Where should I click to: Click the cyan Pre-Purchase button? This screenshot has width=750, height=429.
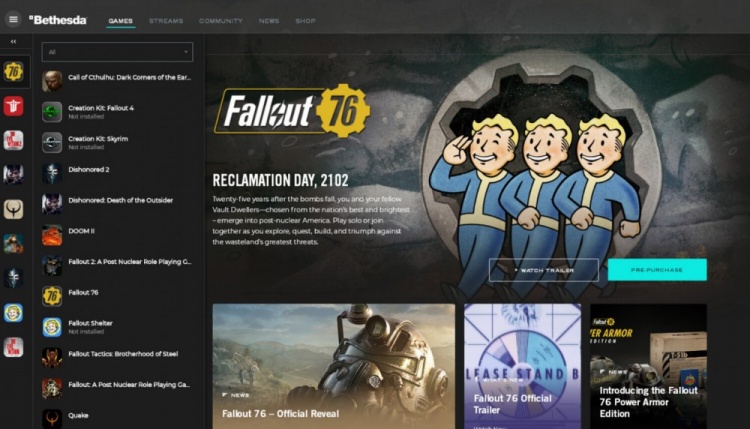point(657,270)
